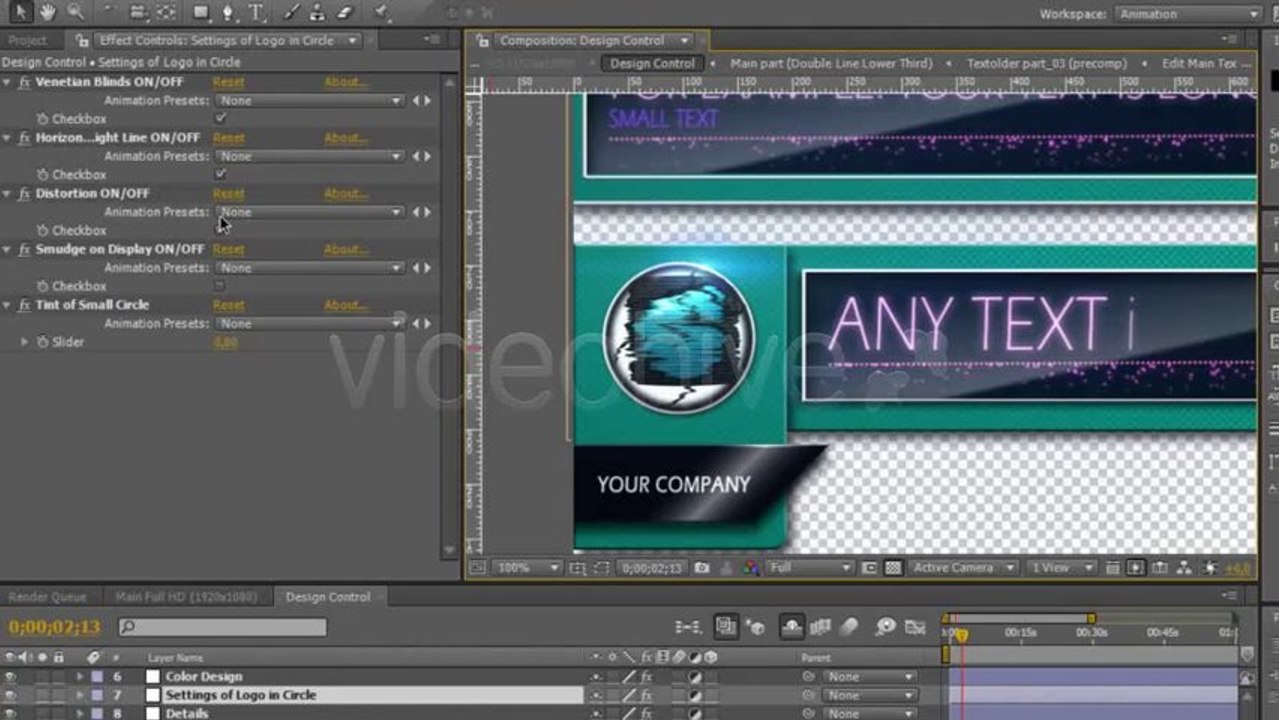Select the Horizontal Type tool
Image resolution: width=1279 pixels, height=720 pixels.
coord(257,12)
